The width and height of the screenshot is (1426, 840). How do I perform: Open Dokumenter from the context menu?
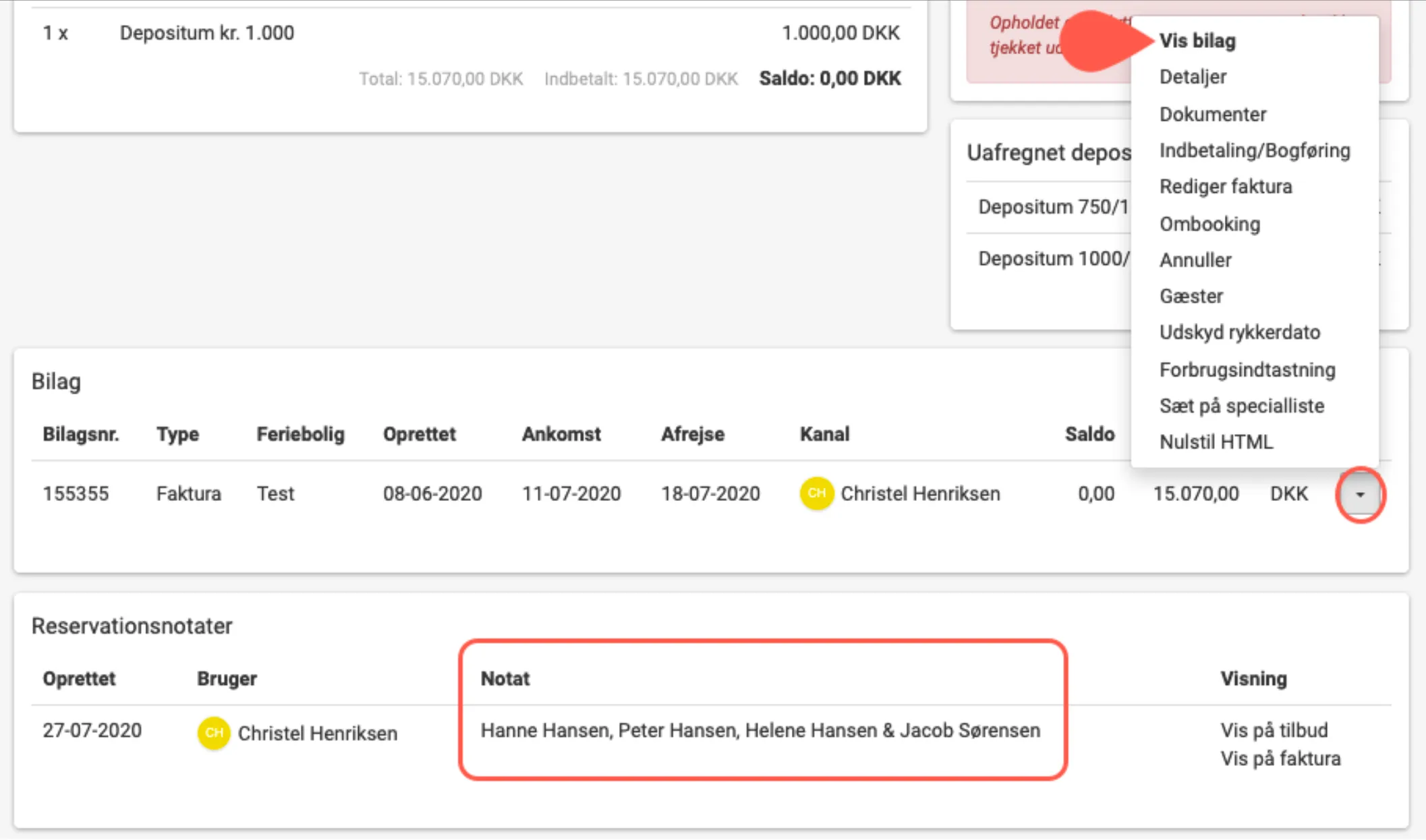[1212, 114]
